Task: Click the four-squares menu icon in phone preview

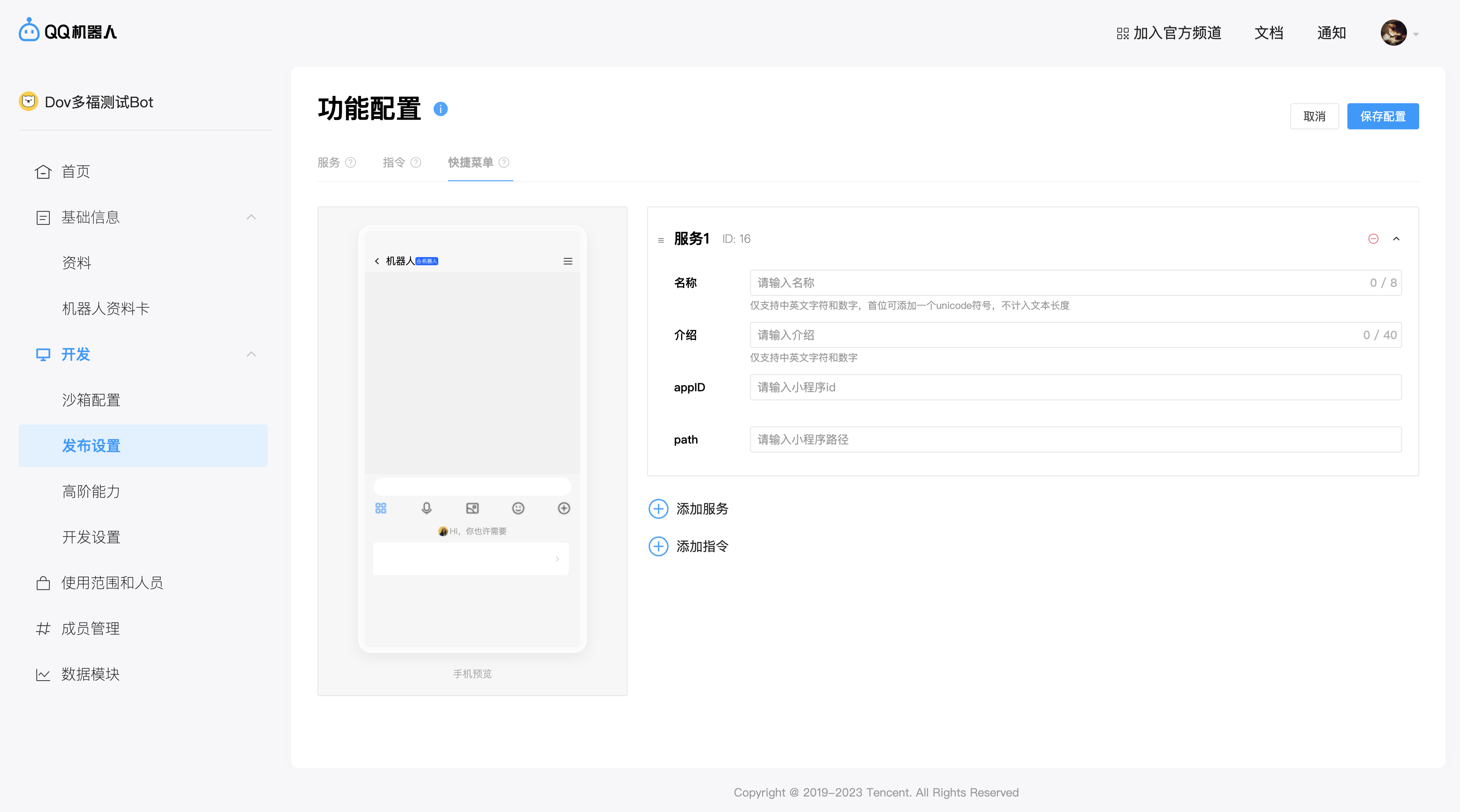Action: 381,508
